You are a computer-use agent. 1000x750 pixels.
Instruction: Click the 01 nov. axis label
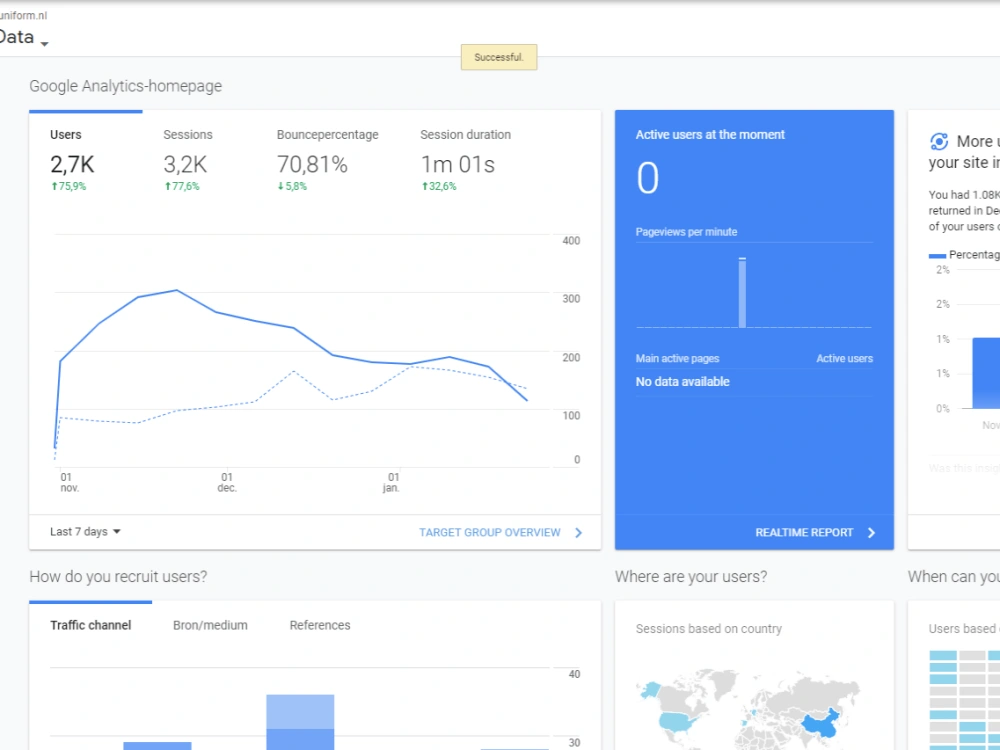tap(68, 482)
